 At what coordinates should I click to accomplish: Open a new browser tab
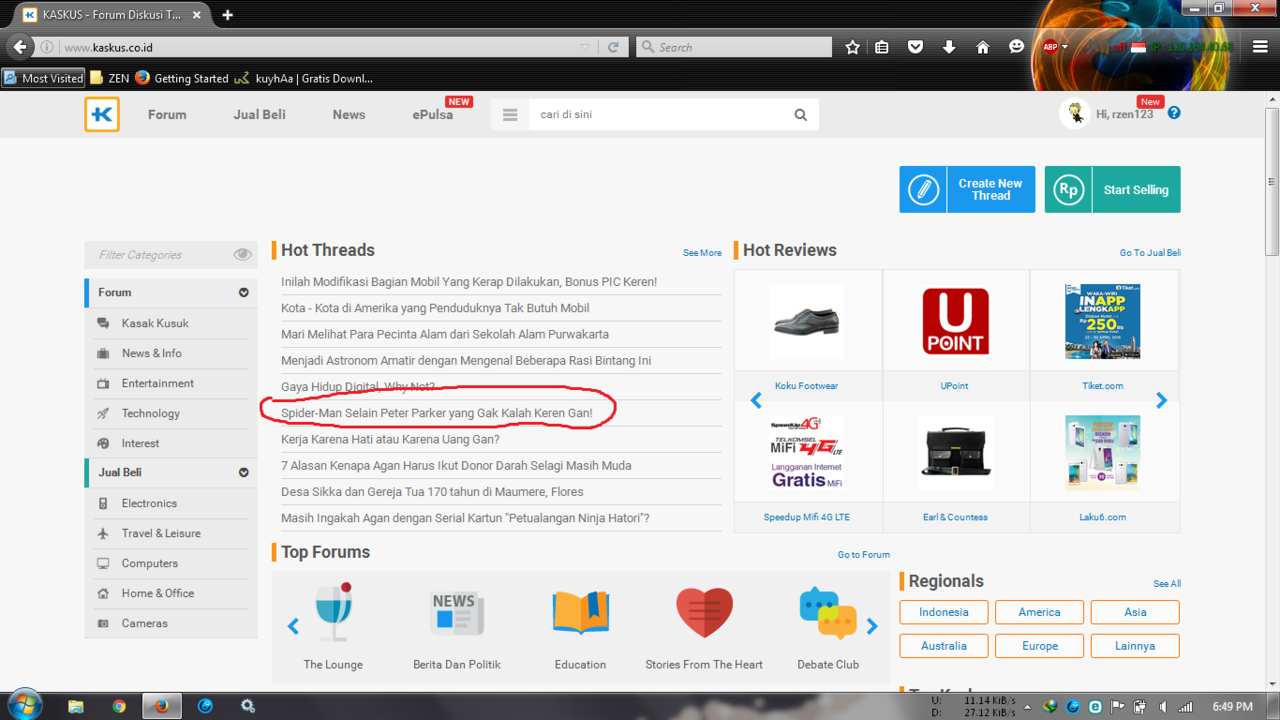(228, 15)
